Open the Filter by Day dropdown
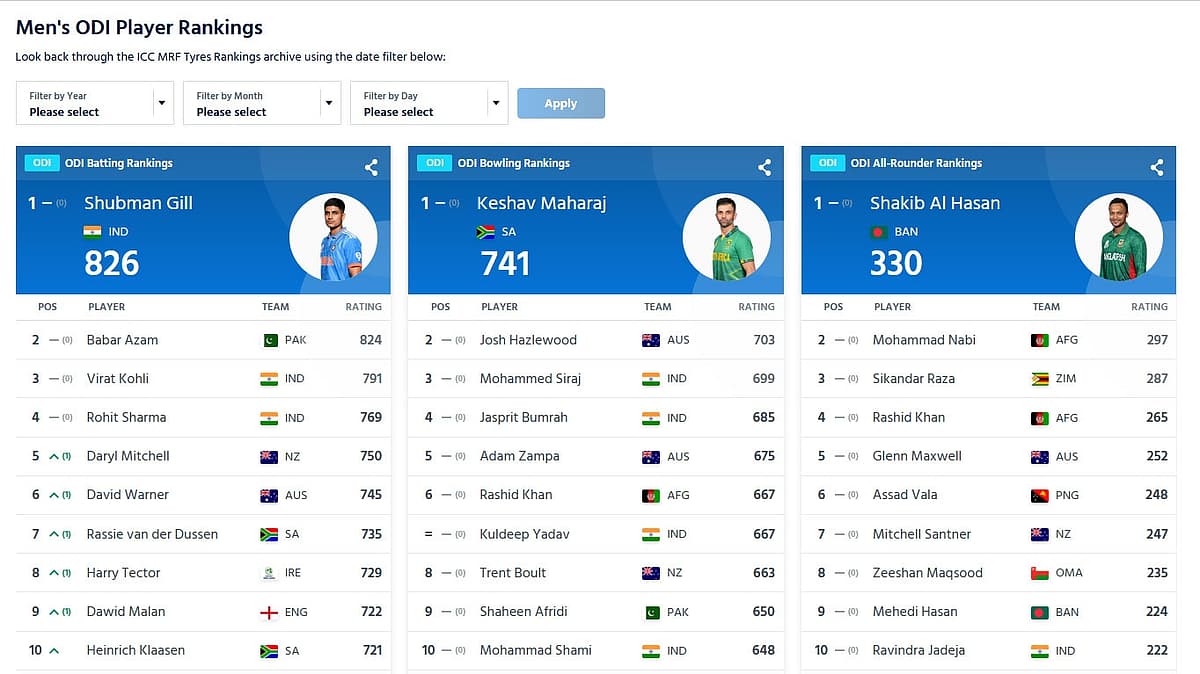This screenshot has width=1200, height=674. tap(429, 103)
